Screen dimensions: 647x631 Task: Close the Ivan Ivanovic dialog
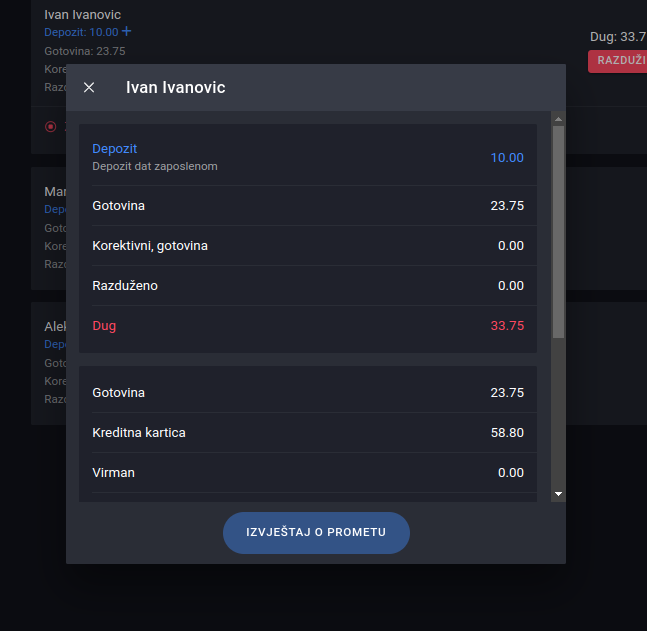(89, 88)
